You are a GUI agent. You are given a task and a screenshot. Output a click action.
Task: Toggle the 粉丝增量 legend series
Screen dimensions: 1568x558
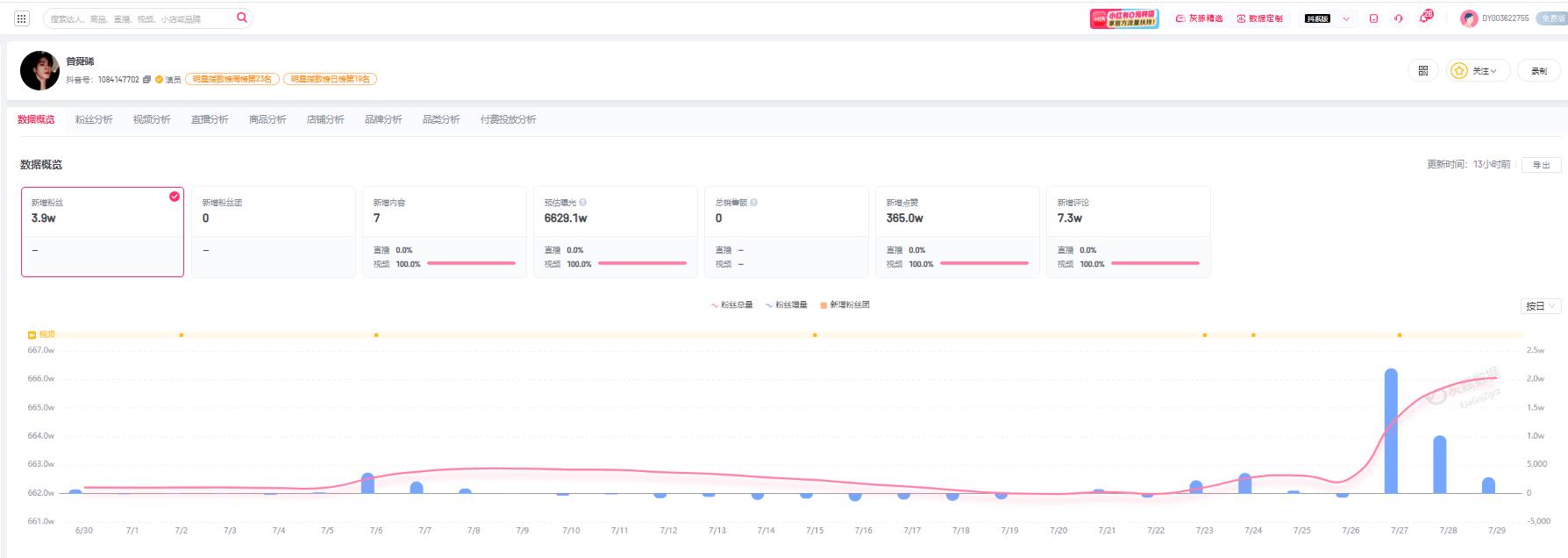coord(787,305)
